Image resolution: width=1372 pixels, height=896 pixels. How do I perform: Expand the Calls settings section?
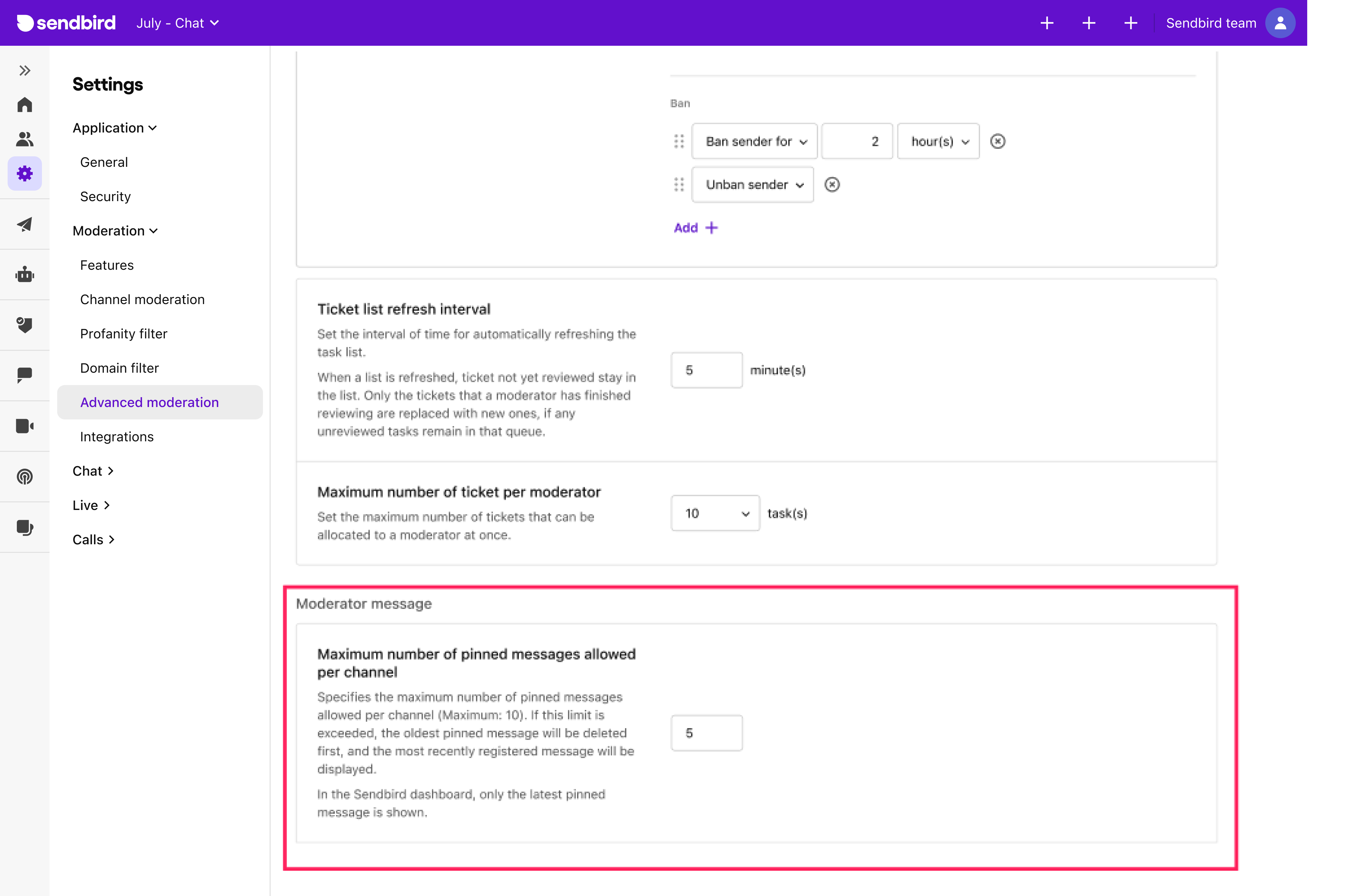pyautogui.click(x=94, y=540)
